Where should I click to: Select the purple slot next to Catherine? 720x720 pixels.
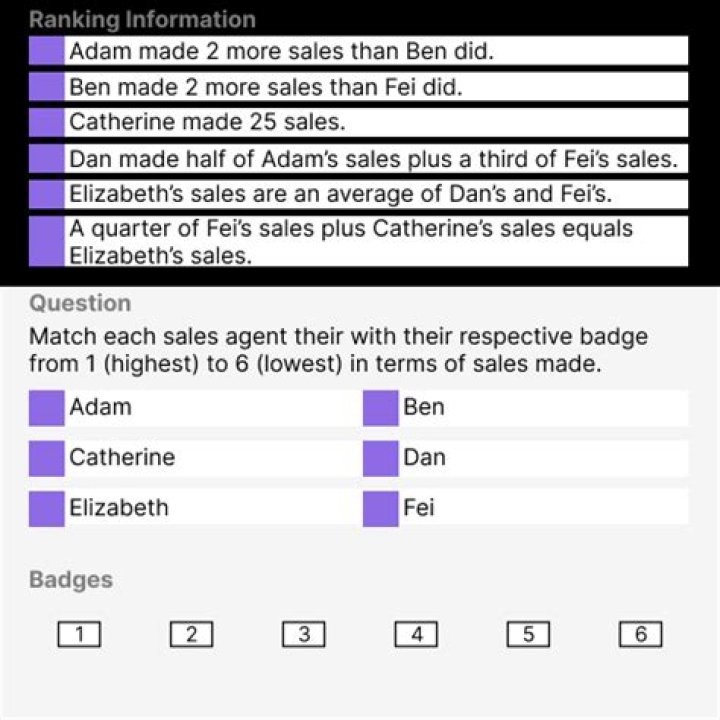click(x=46, y=458)
